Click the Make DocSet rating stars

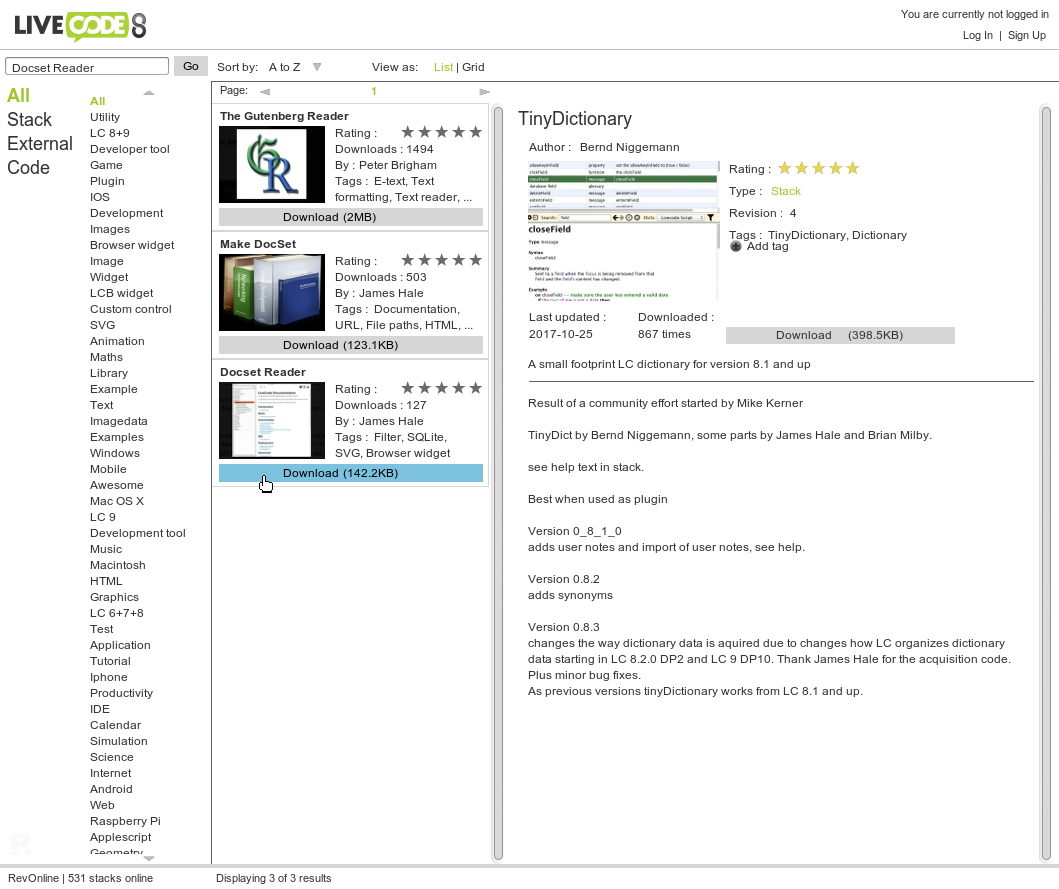click(442, 260)
